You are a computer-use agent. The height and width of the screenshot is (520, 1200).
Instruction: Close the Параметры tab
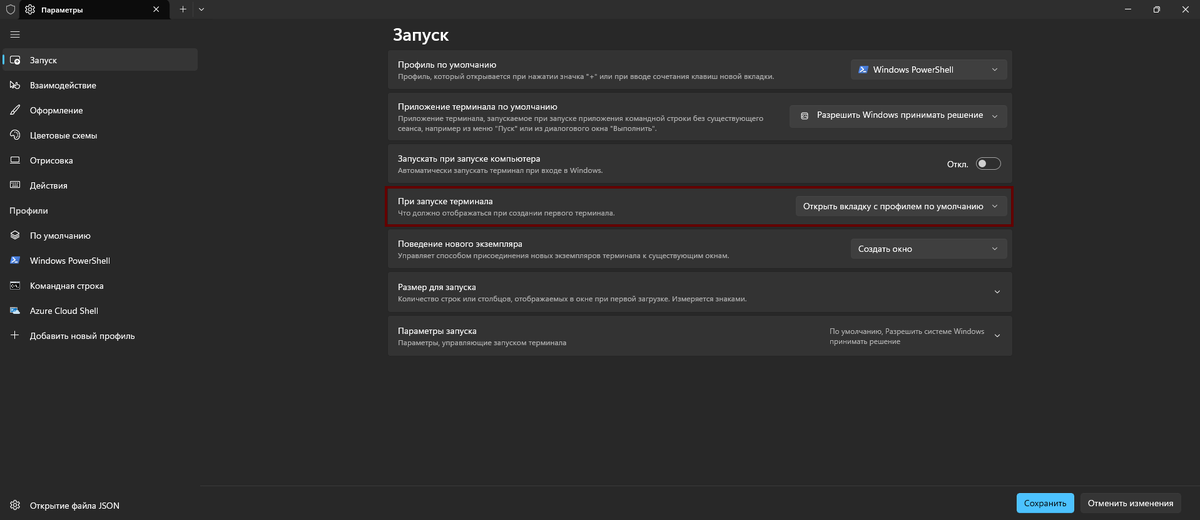pos(158,9)
